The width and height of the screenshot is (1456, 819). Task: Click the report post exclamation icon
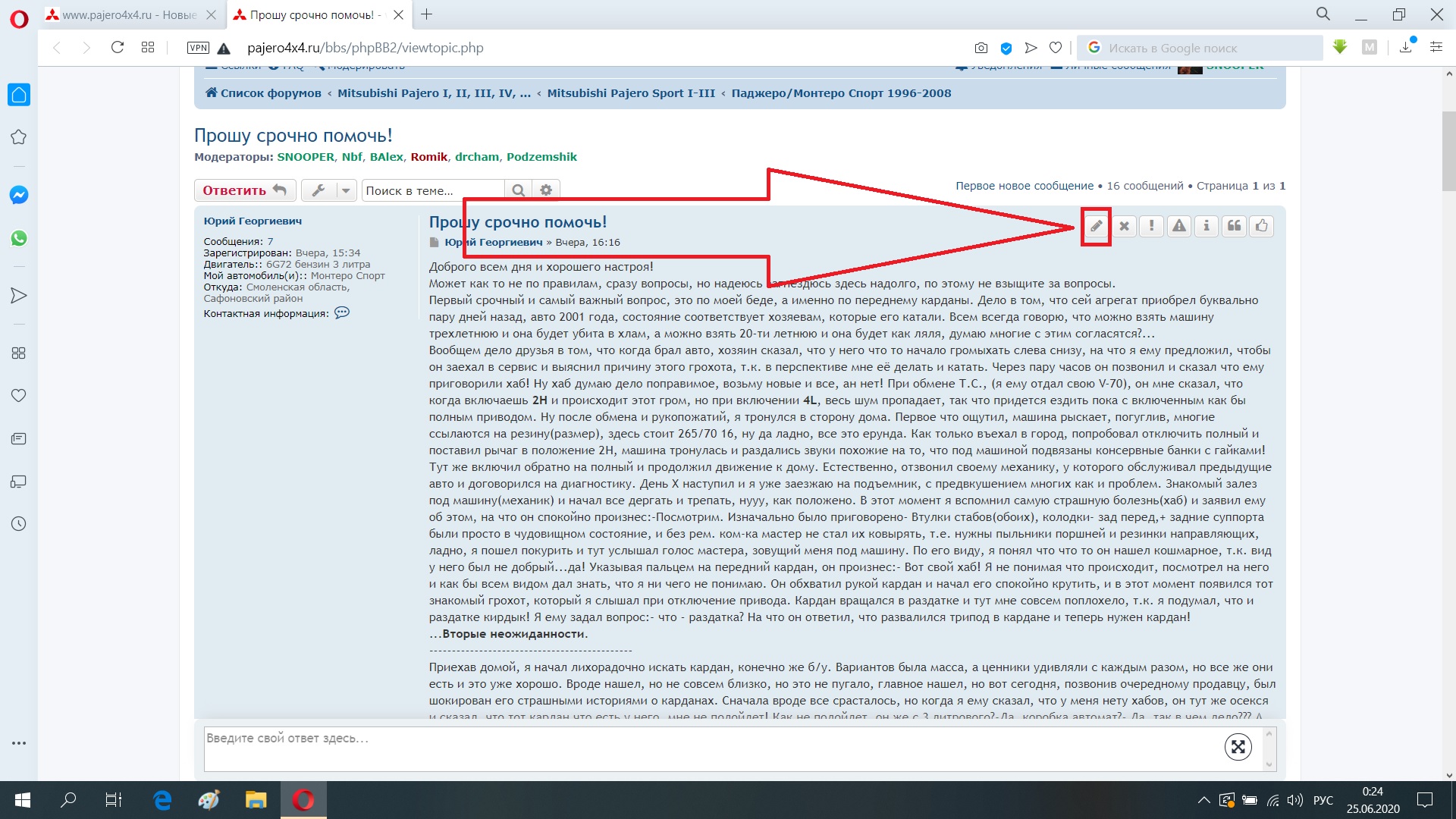point(1151,226)
